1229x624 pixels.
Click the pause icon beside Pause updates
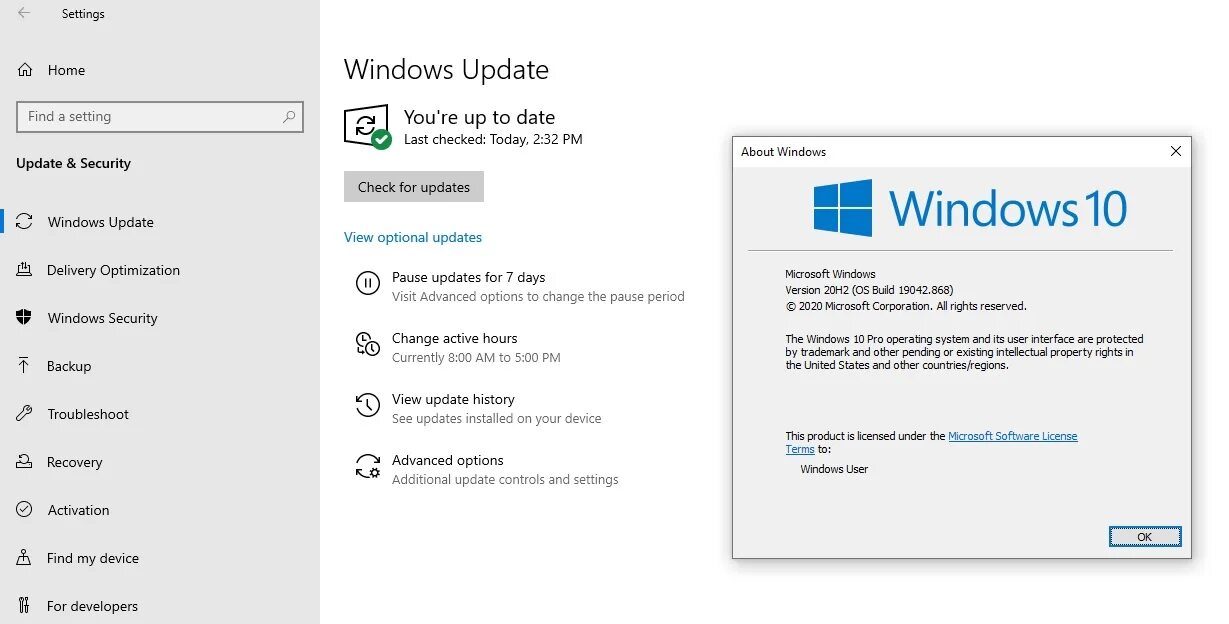click(368, 284)
